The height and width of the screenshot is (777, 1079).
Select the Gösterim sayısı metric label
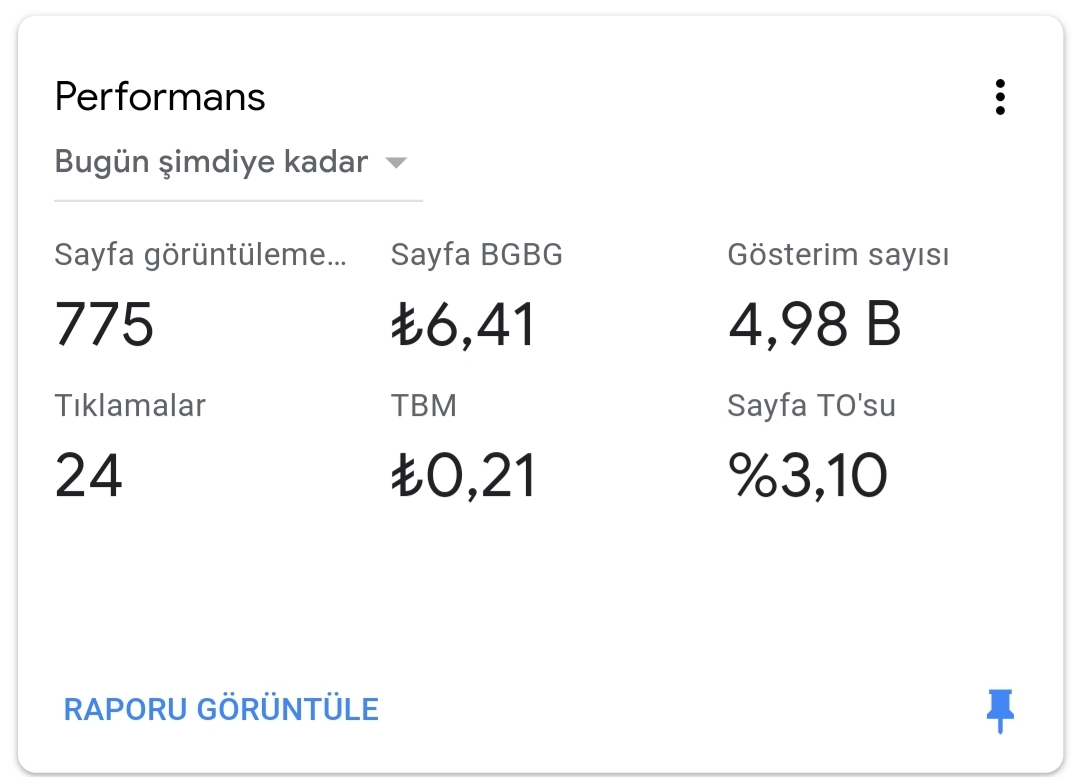(838, 255)
